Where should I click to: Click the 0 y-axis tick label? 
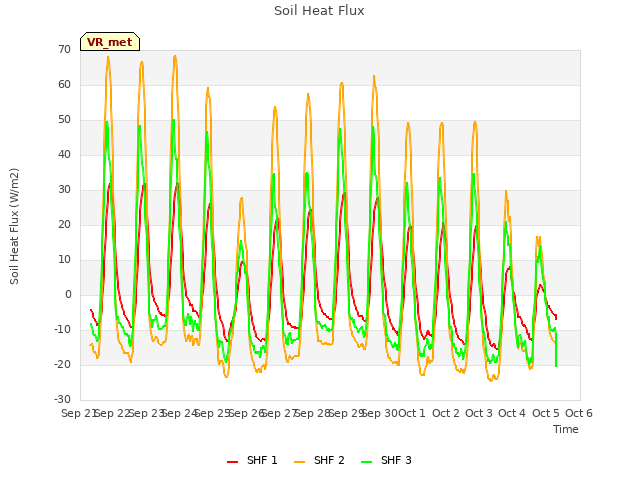[68, 295]
